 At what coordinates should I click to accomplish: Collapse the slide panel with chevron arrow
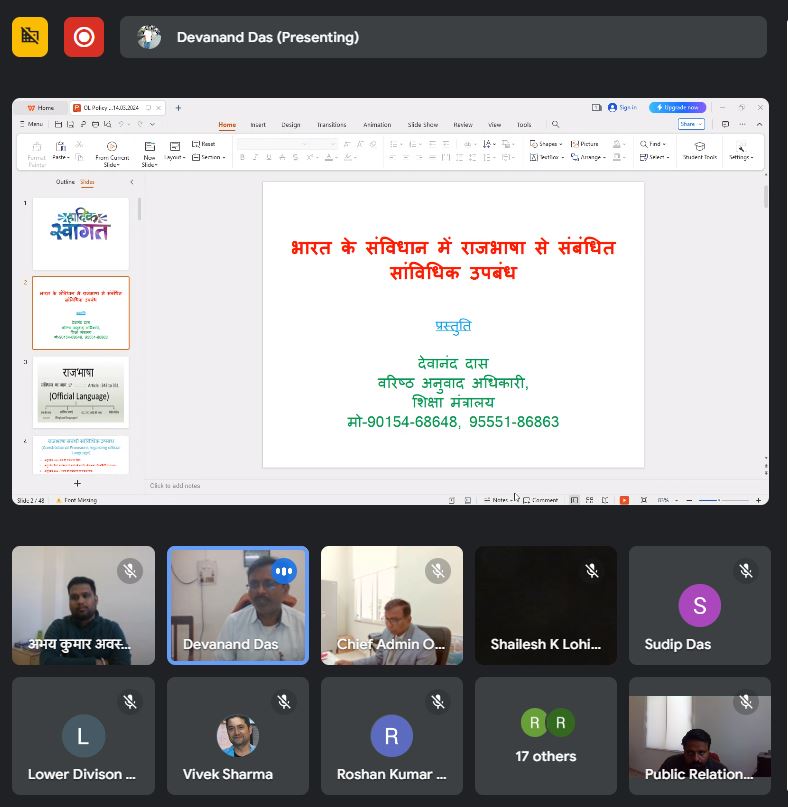(x=132, y=182)
